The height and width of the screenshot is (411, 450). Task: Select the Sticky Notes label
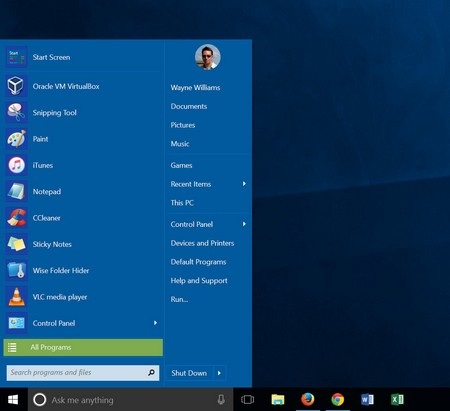pyautogui.click(x=52, y=244)
